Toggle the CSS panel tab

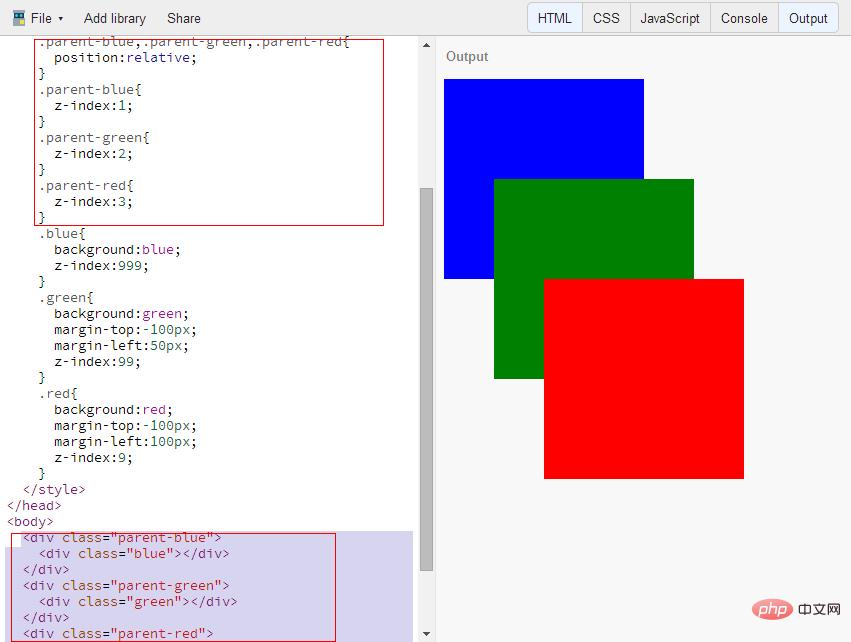[x=606, y=18]
